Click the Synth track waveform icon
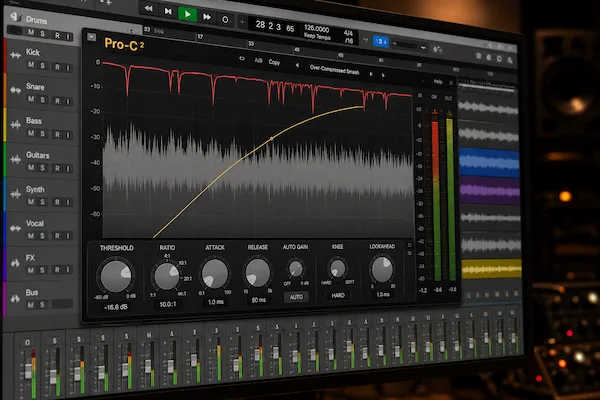 tap(15, 194)
